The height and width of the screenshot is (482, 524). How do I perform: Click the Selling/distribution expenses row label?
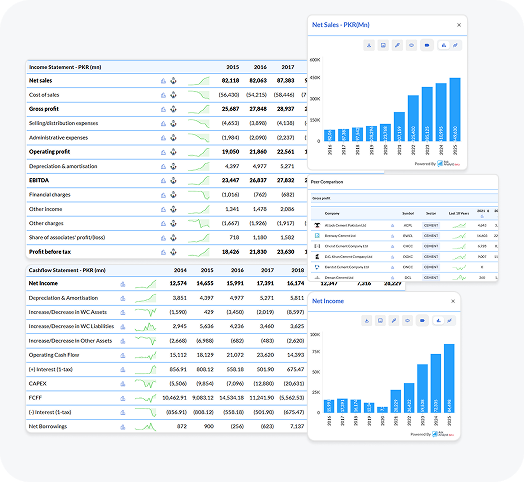63,123
